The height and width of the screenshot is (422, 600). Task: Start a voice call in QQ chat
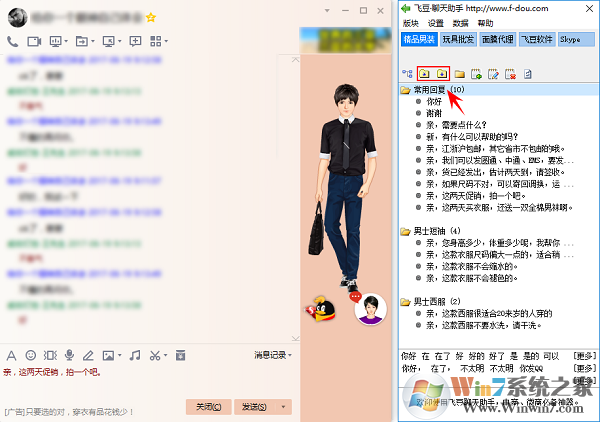[12, 41]
